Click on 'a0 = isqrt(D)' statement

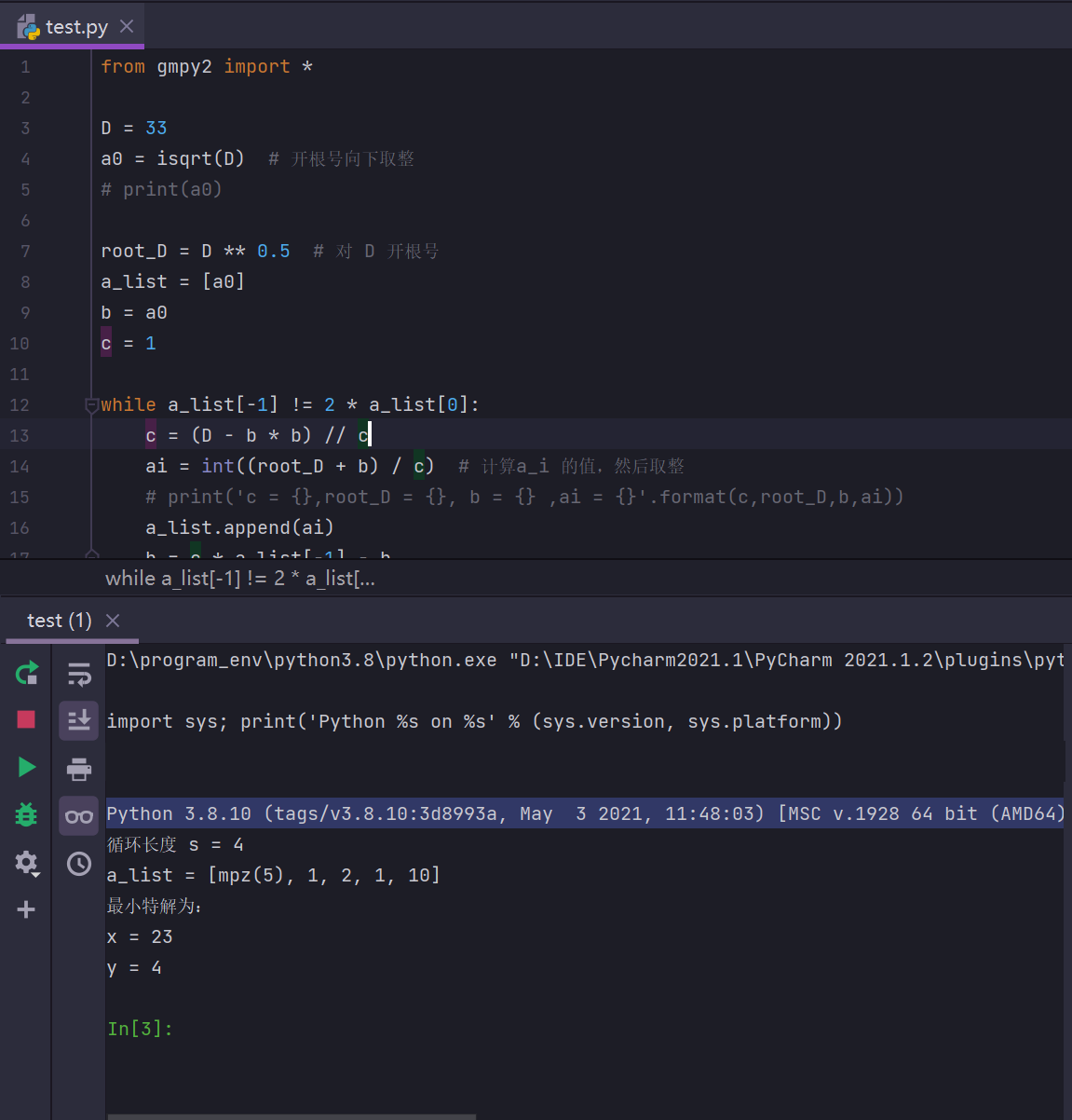[x=172, y=158]
